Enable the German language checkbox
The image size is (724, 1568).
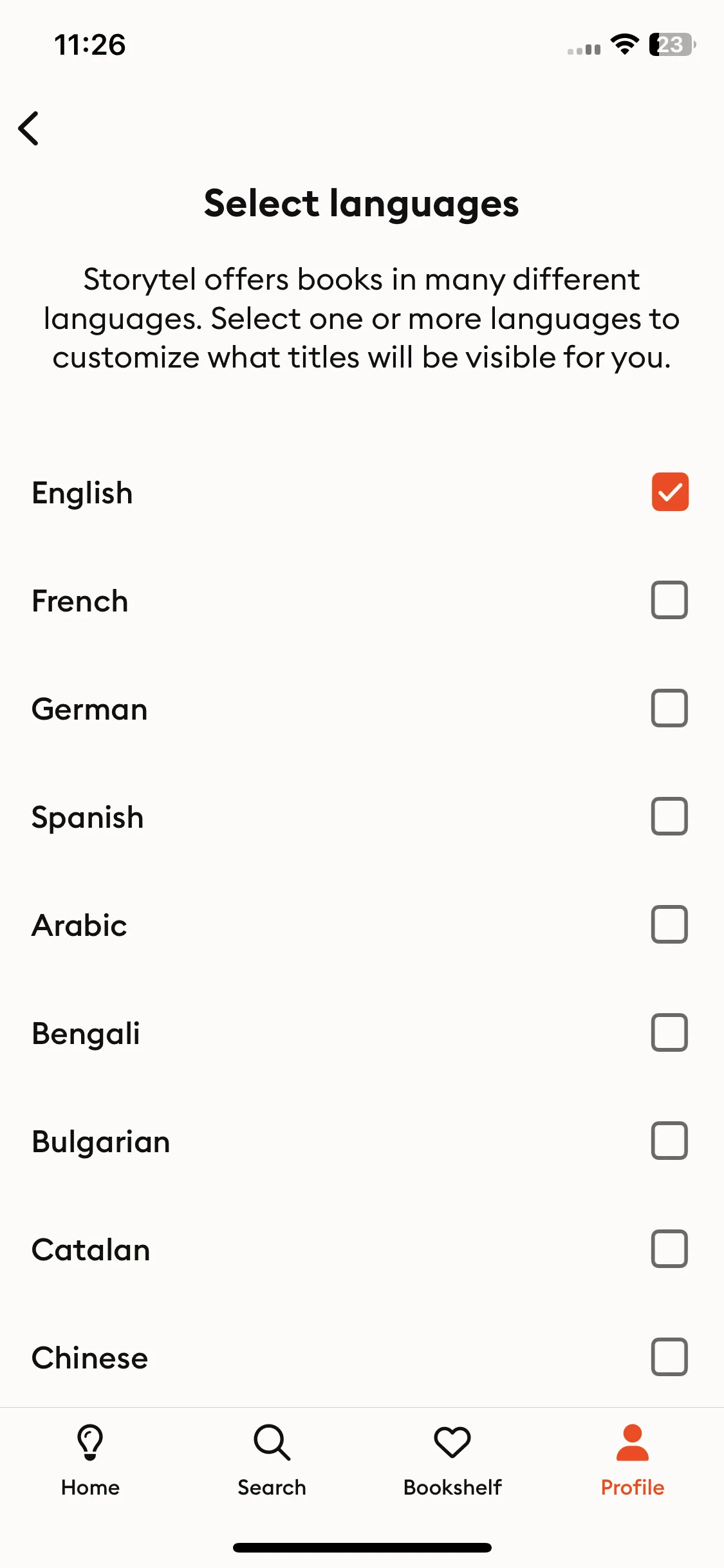click(x=670, y=708)
